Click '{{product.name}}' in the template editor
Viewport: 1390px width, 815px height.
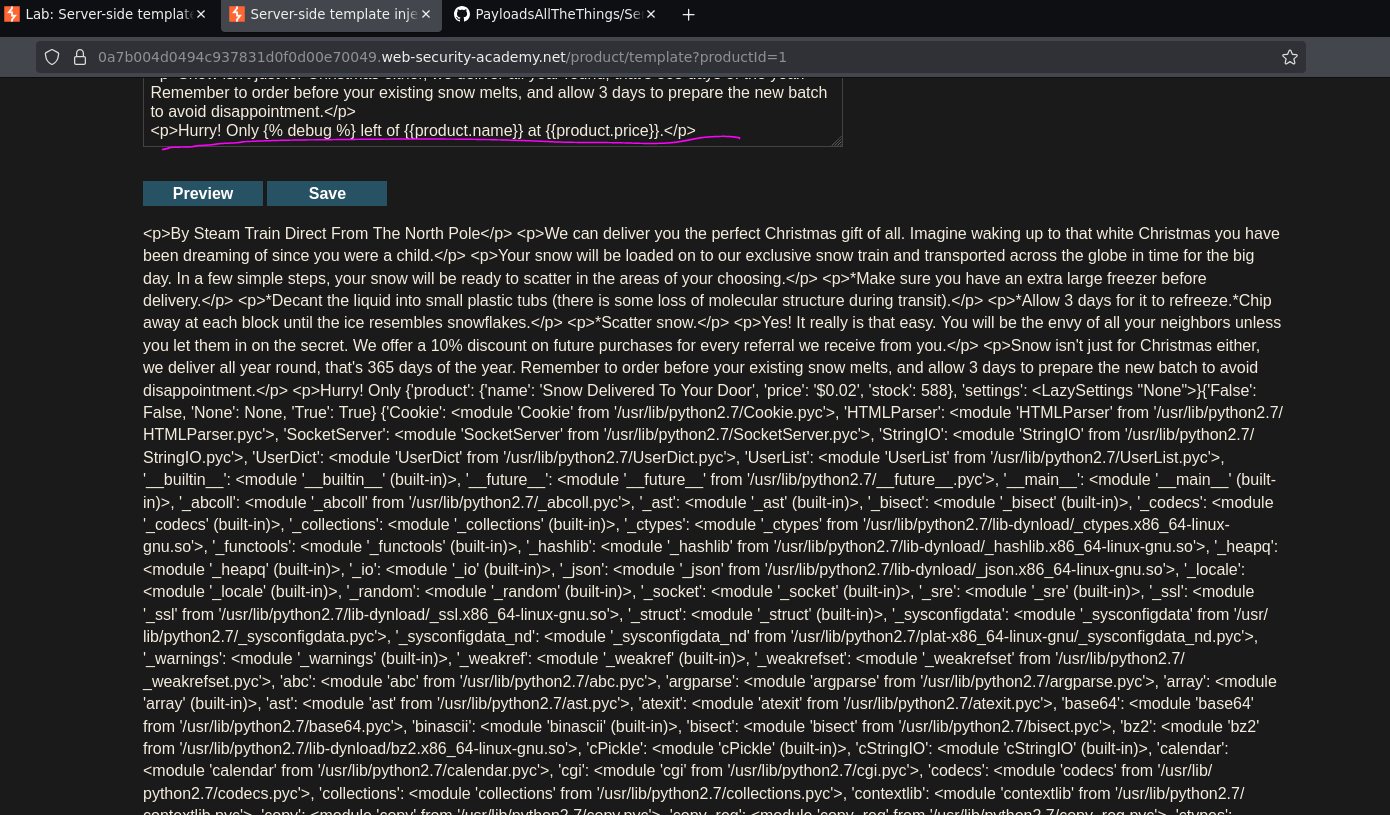[x=464, y=130]
